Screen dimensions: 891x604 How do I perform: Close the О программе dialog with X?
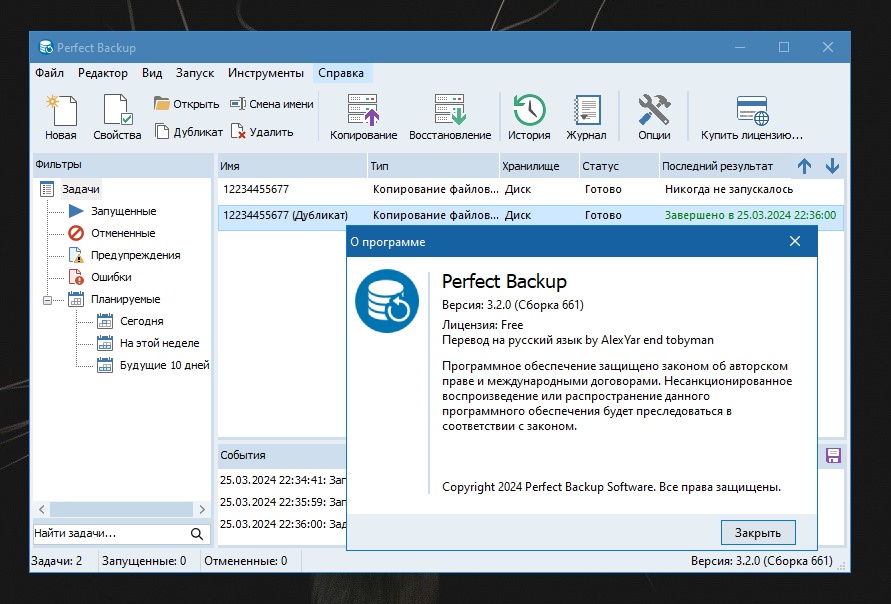795,241
